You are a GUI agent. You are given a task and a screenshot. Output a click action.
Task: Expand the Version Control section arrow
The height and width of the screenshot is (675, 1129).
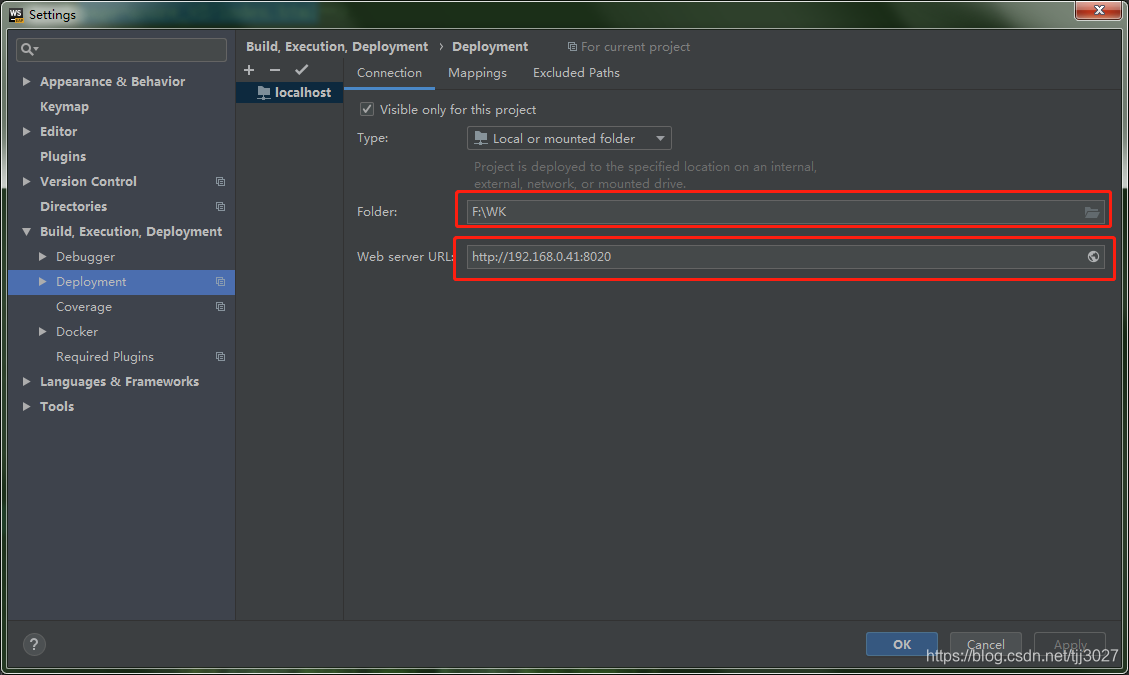point(27,182)
